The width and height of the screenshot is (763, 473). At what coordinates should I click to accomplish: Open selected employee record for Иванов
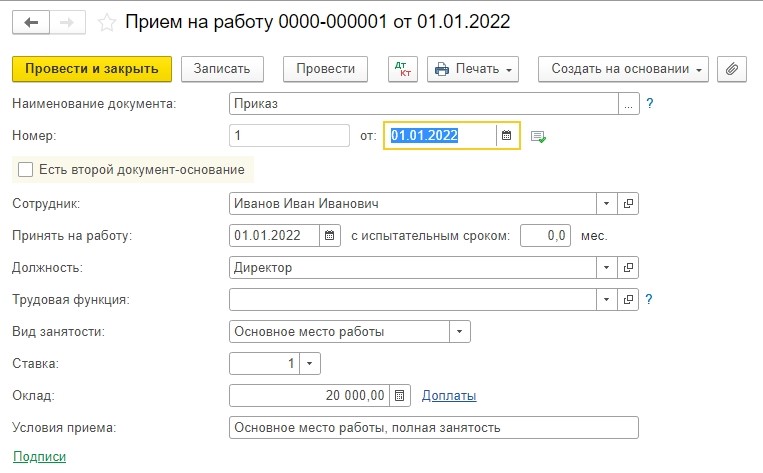(x=628, y=203)
